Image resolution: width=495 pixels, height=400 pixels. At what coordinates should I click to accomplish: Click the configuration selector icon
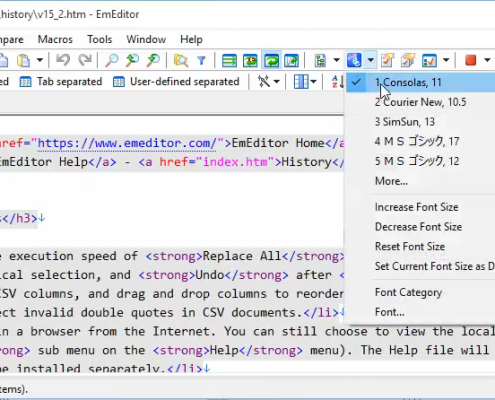point(320,61)
